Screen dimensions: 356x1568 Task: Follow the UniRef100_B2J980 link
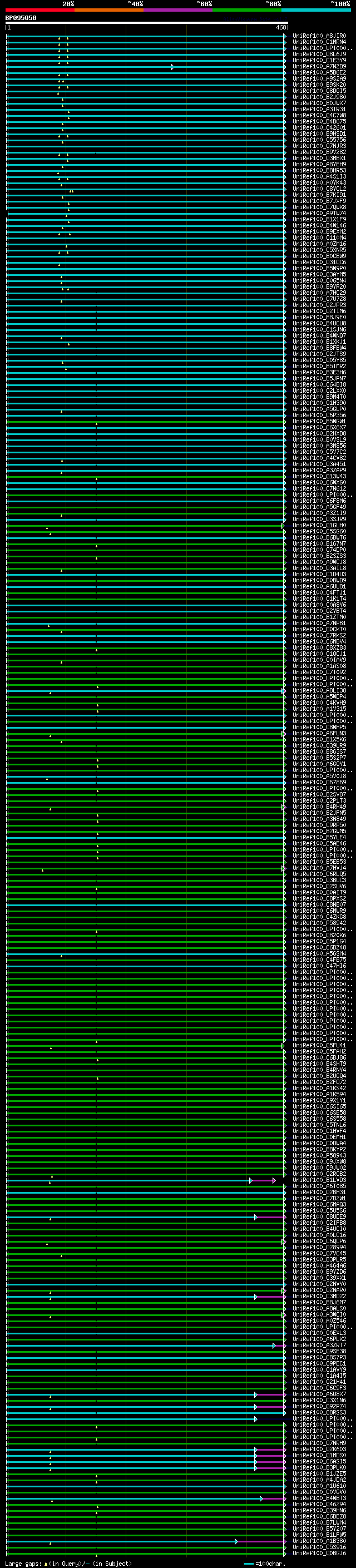[x=319, y=97]
